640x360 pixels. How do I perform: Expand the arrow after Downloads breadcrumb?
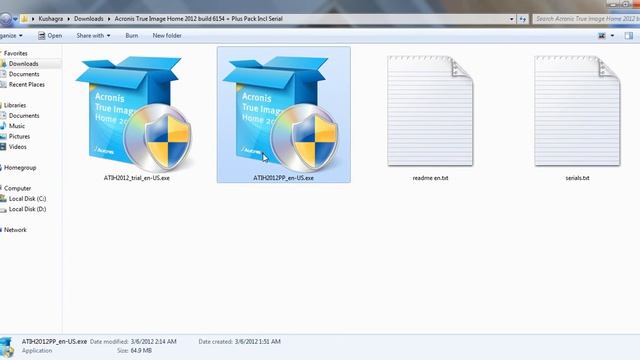tap(109, 19)
